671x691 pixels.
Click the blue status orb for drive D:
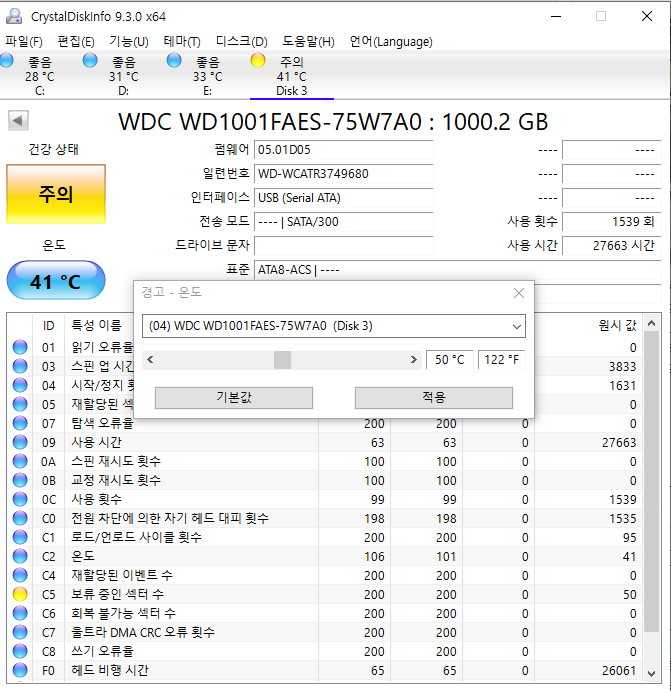(90, 60)
